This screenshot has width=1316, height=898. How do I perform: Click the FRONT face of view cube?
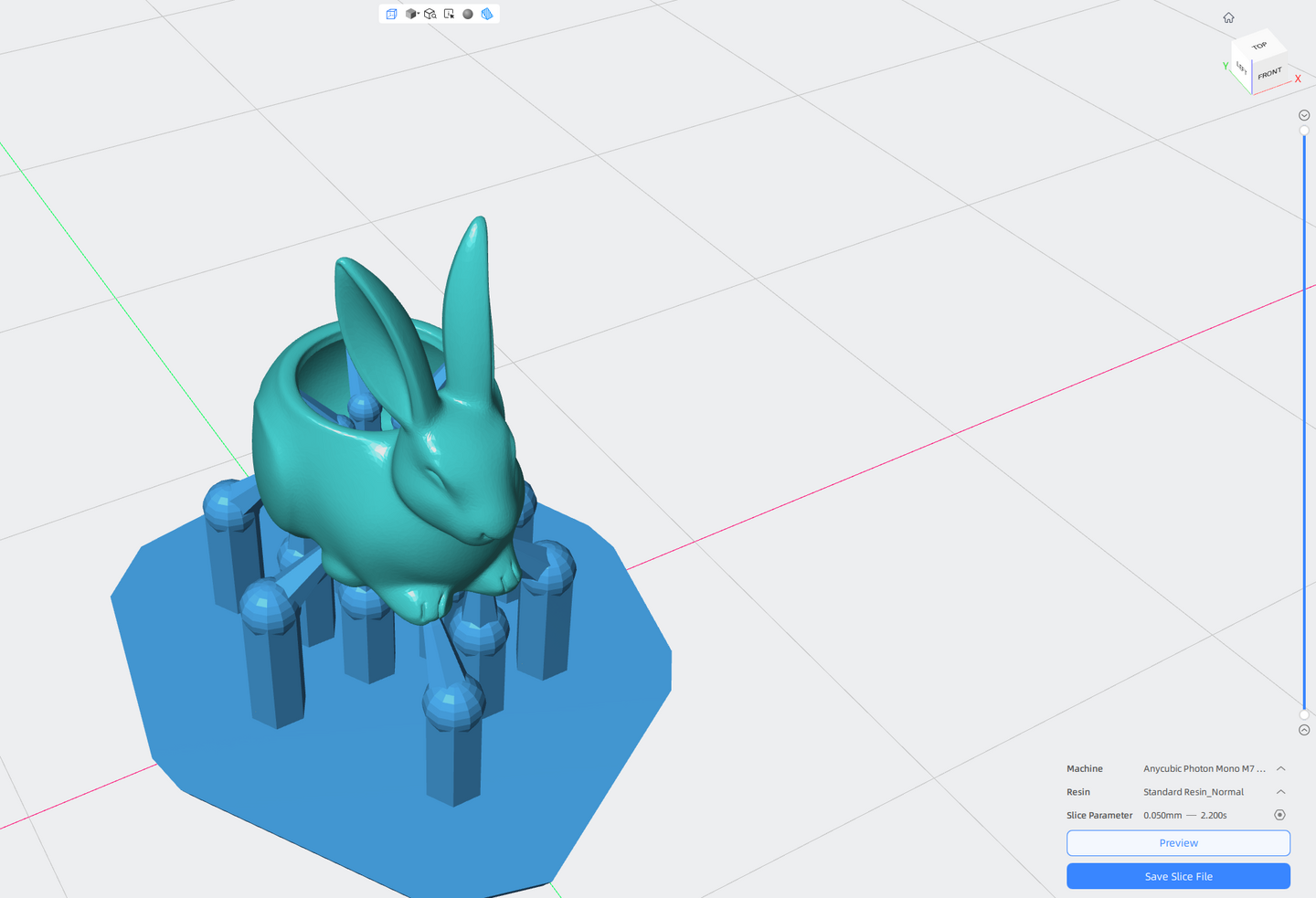(1269, 73)
